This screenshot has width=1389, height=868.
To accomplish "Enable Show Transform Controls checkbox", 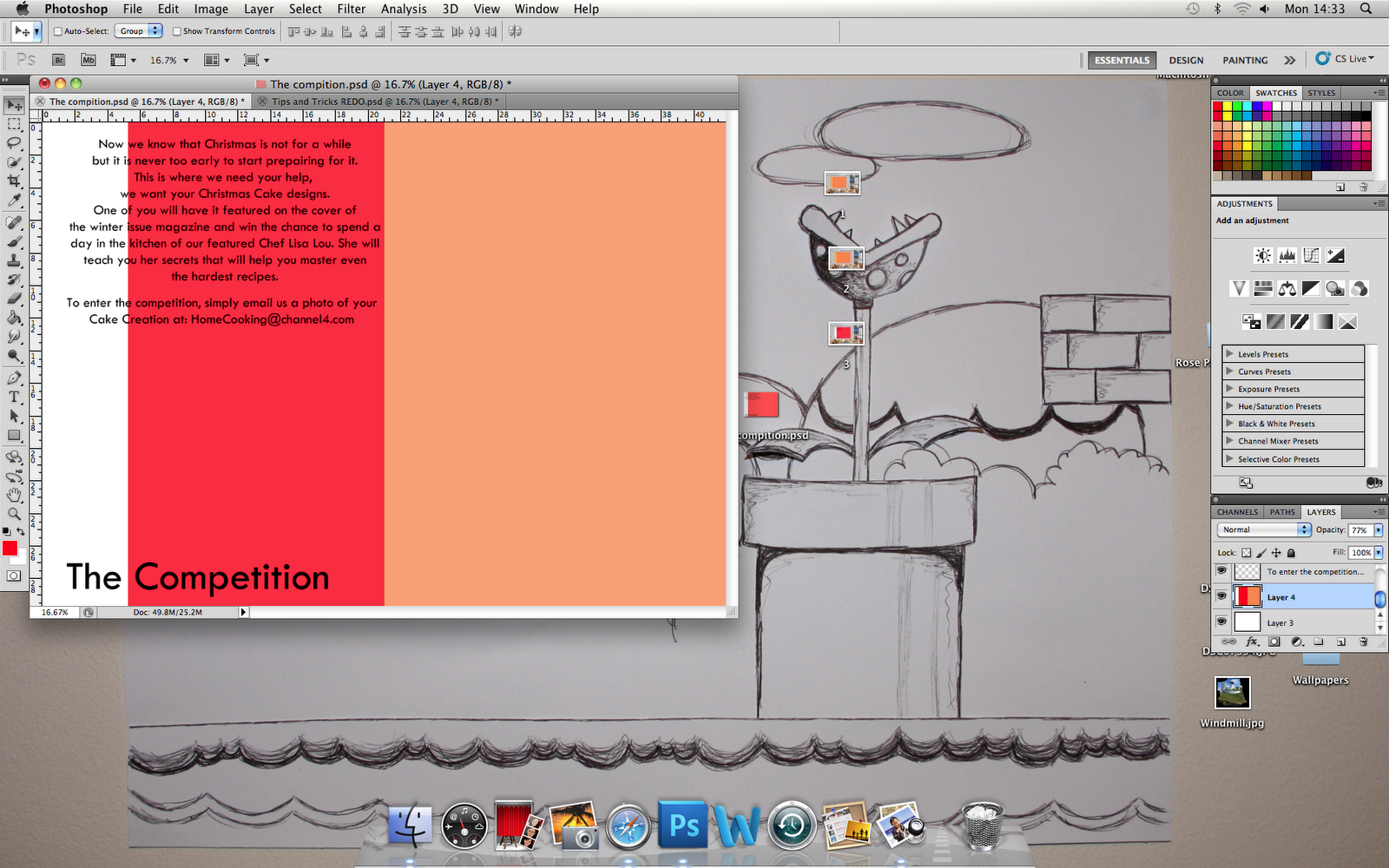I will coord(177,31).
